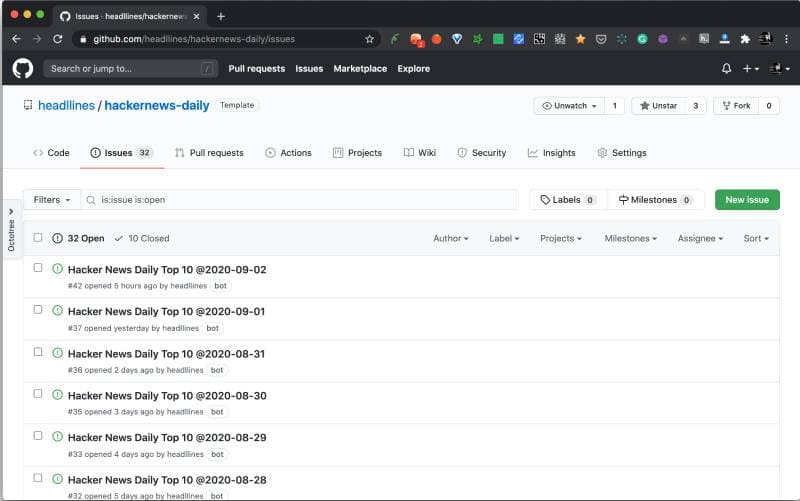Expand the Octotree side panel

click(x=11, y=230)
